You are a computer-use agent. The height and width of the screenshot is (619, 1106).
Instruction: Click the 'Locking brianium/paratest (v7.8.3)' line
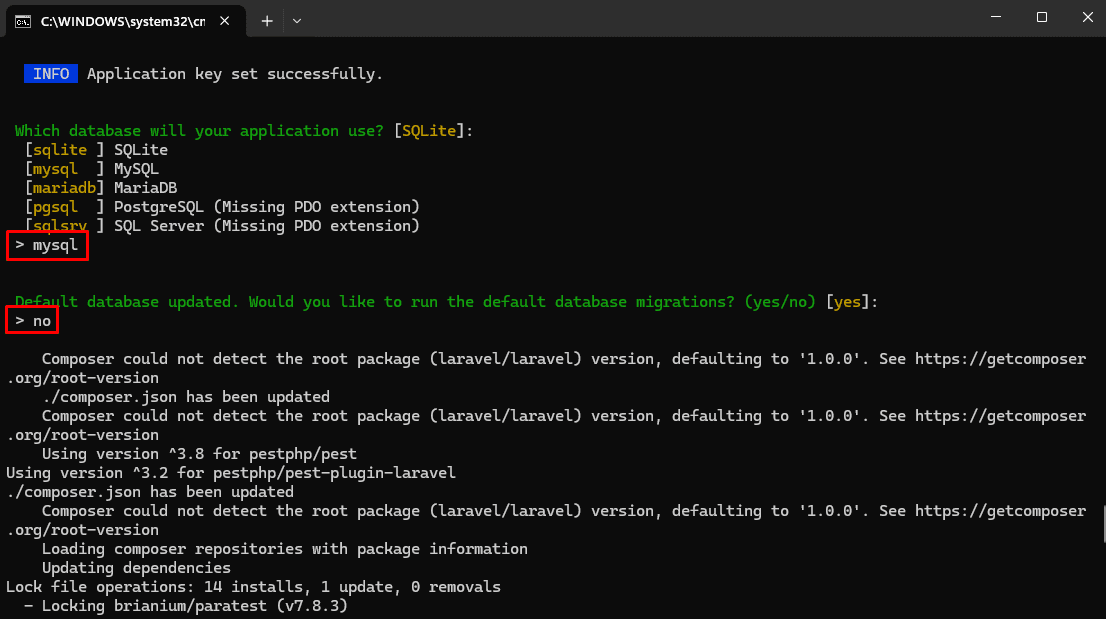coord(185,606)
